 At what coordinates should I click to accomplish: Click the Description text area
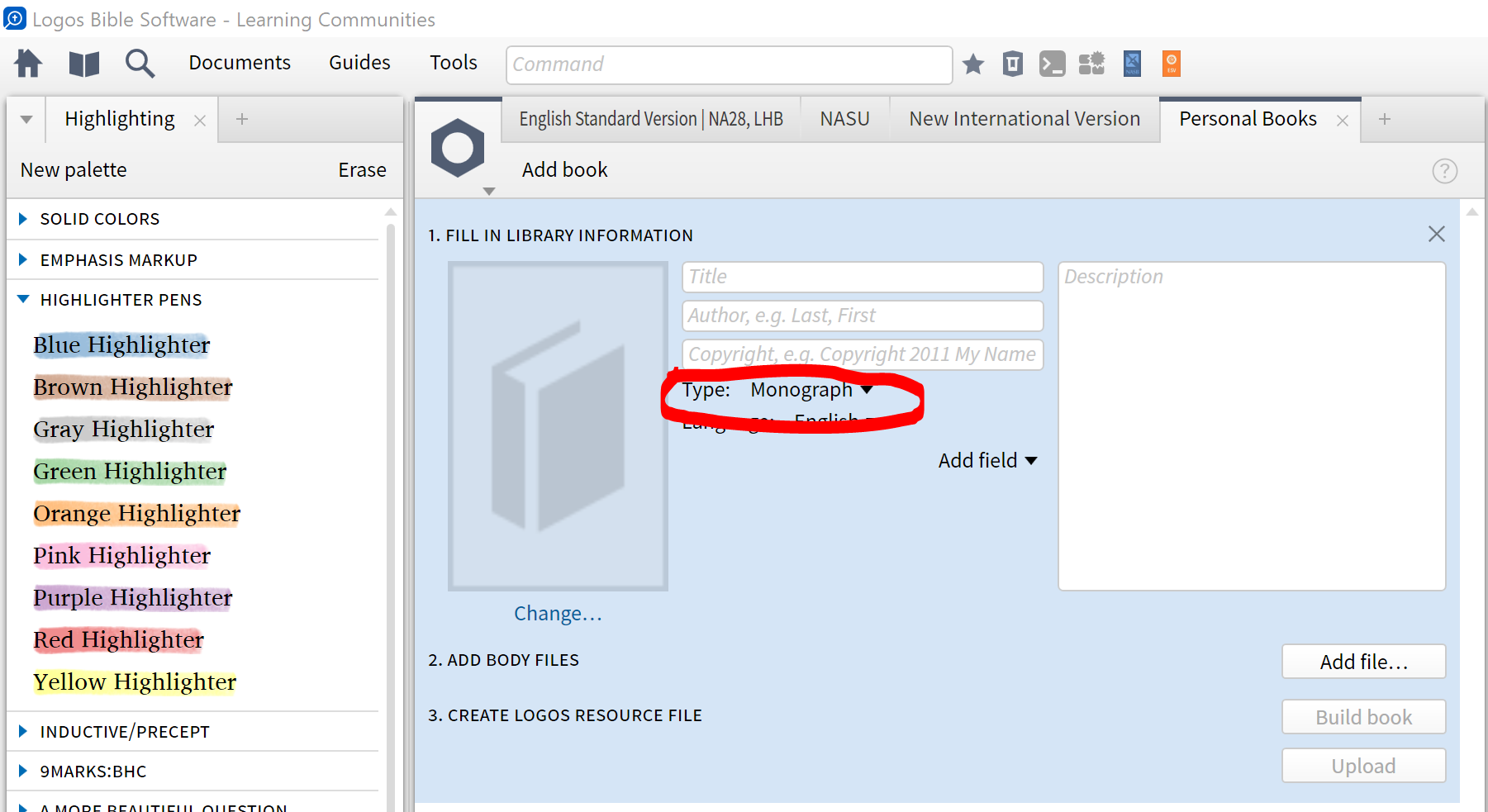point(1252,426)
